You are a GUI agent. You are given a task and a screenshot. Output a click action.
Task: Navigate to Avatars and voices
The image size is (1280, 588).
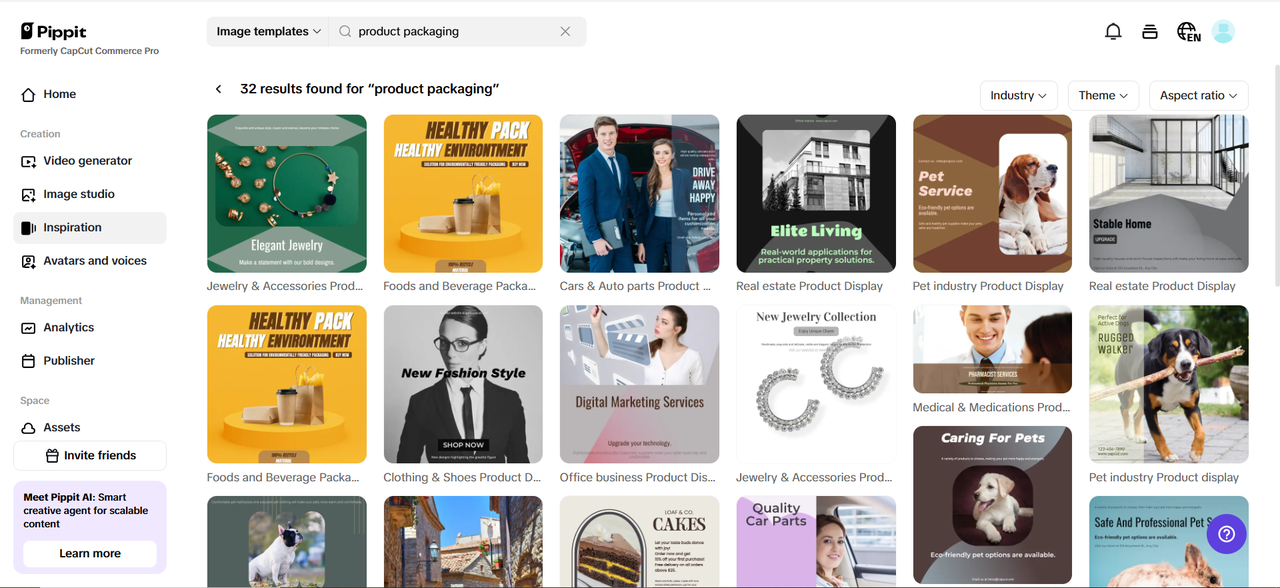click(x=94, y=261)
